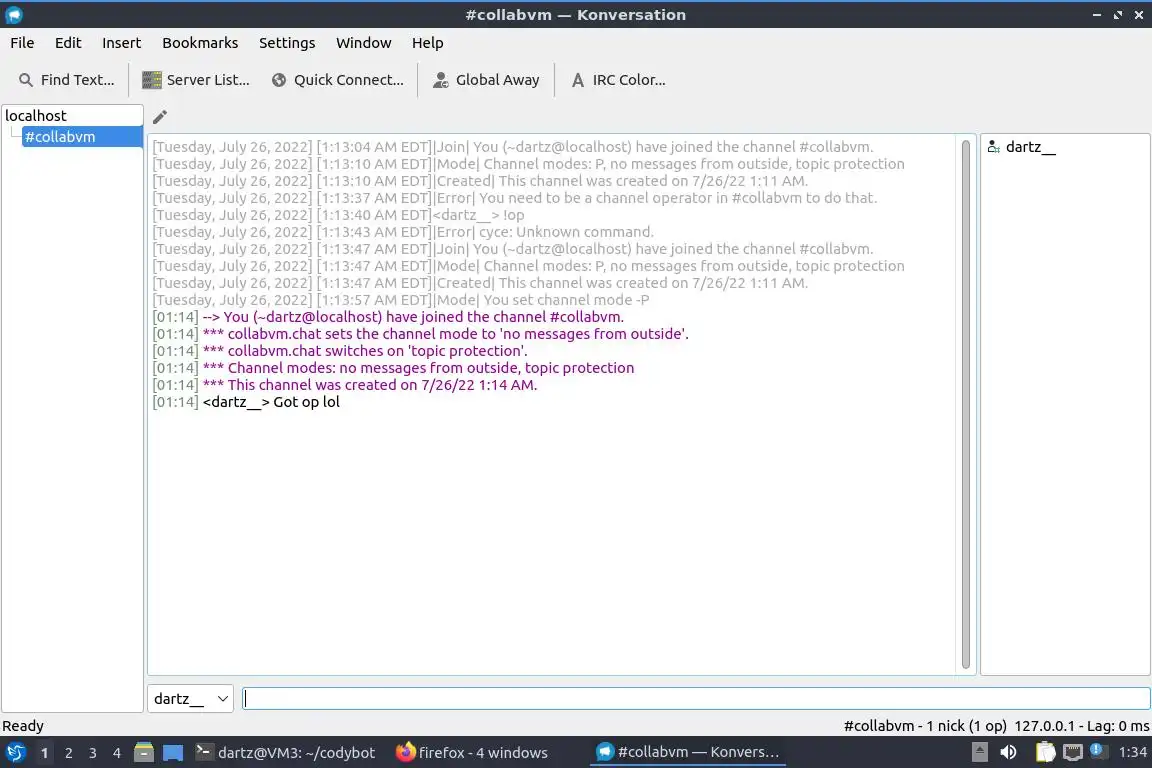Close the Konversation window
The image size is (1152, 768).
pyautogui.click(x=1139, y=15)
